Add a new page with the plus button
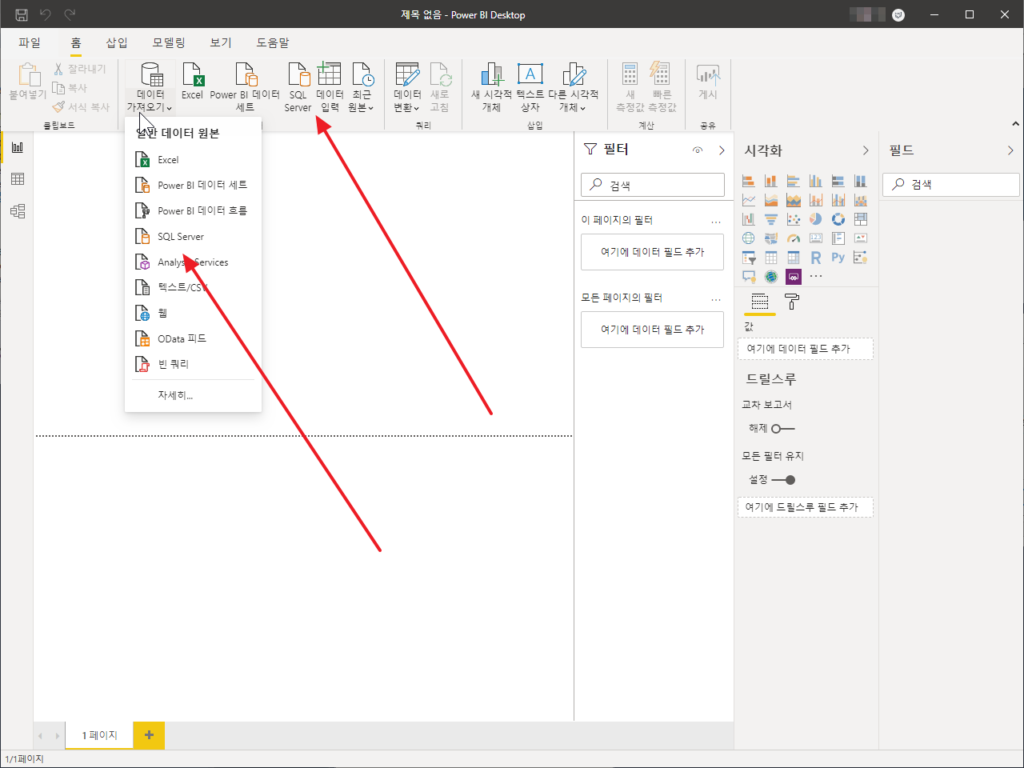The image size is (1024, 768). (148, 735)
